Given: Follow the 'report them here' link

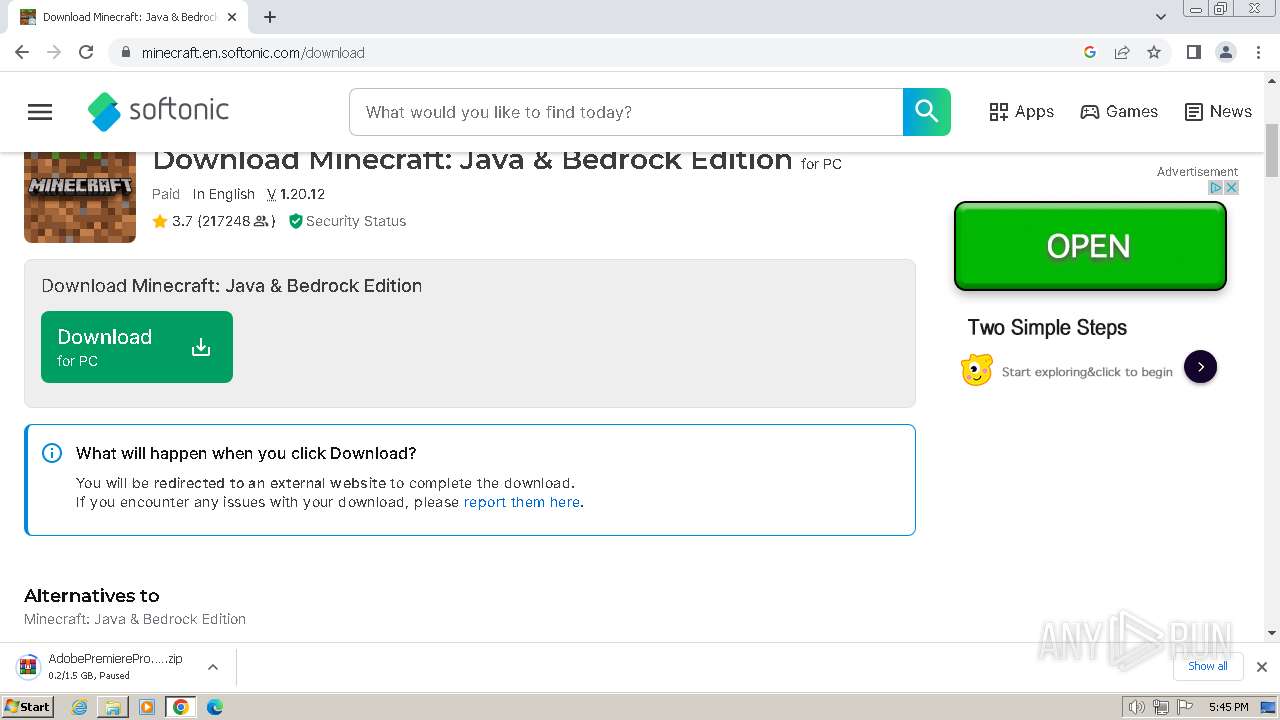Looking at the screenshot, I should pyautogui.click(x=522, y=502).
